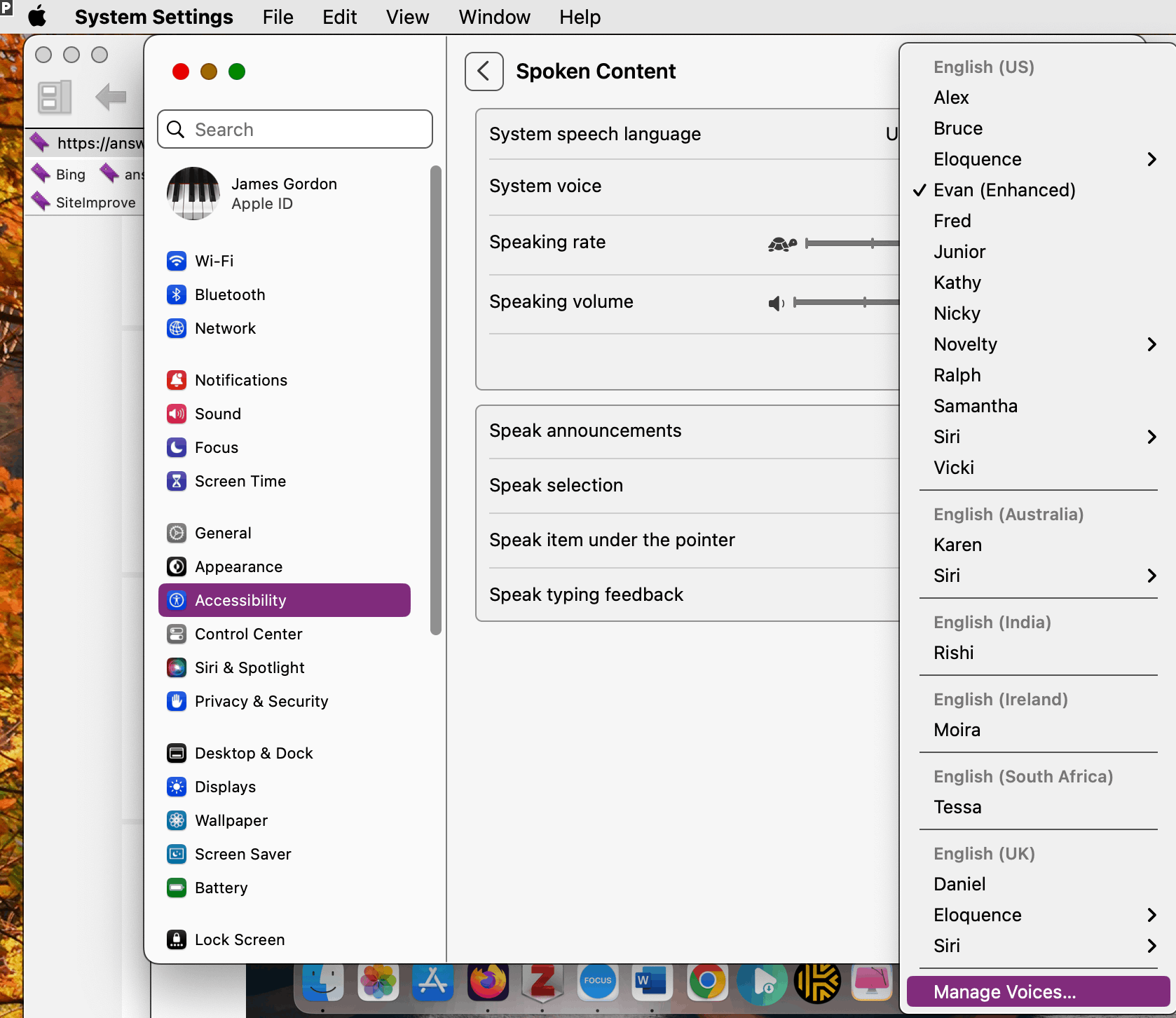Open the Bing bookmark in background window

coord(59,174)
